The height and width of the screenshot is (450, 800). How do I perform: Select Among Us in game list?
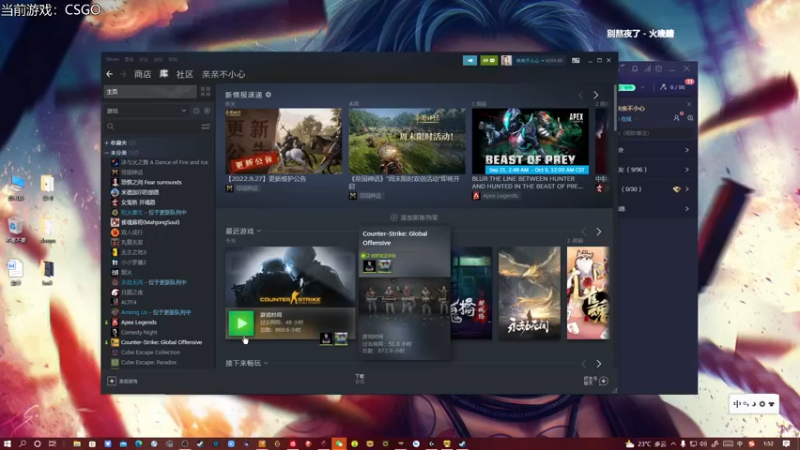(x=151, y=312)
